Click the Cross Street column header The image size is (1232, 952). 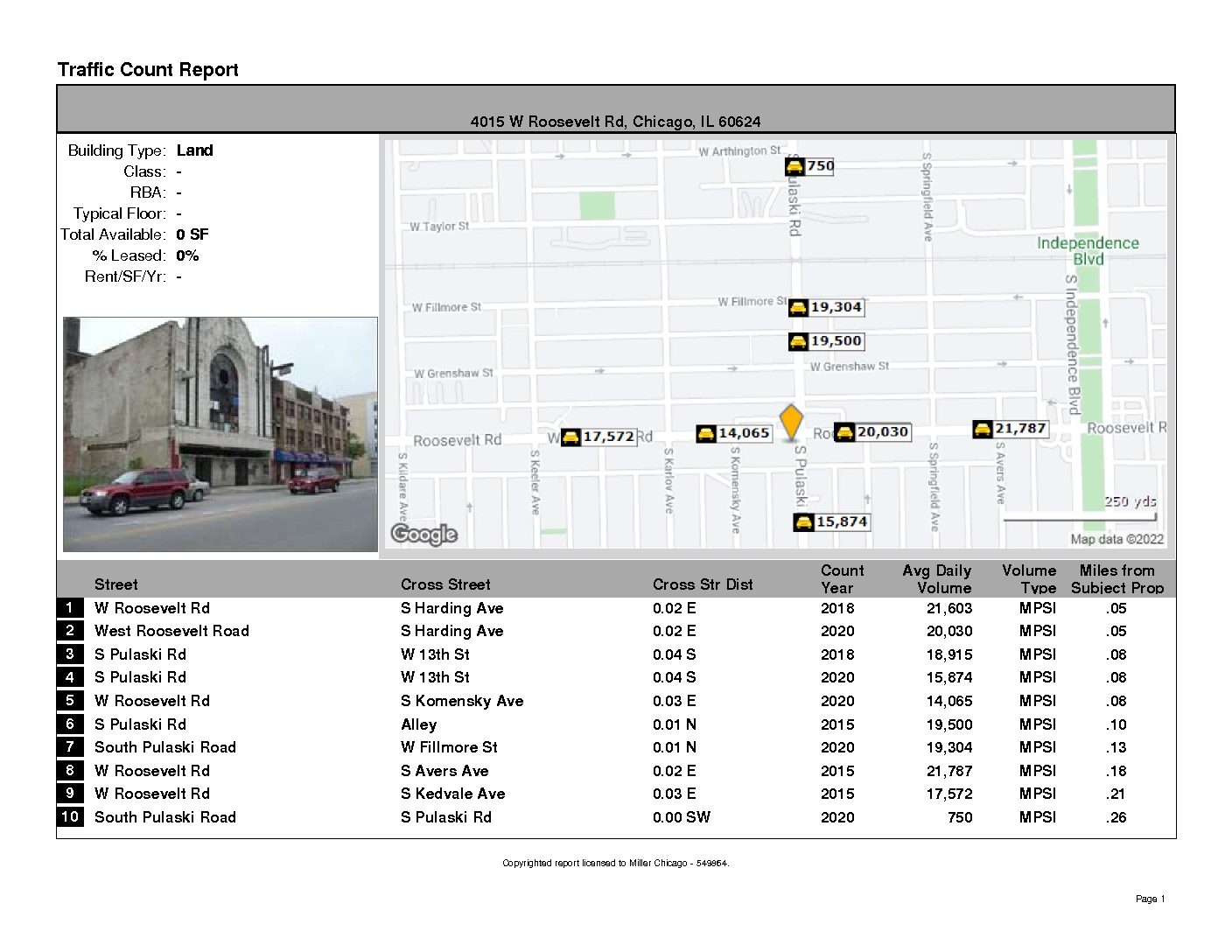point(445,584)
